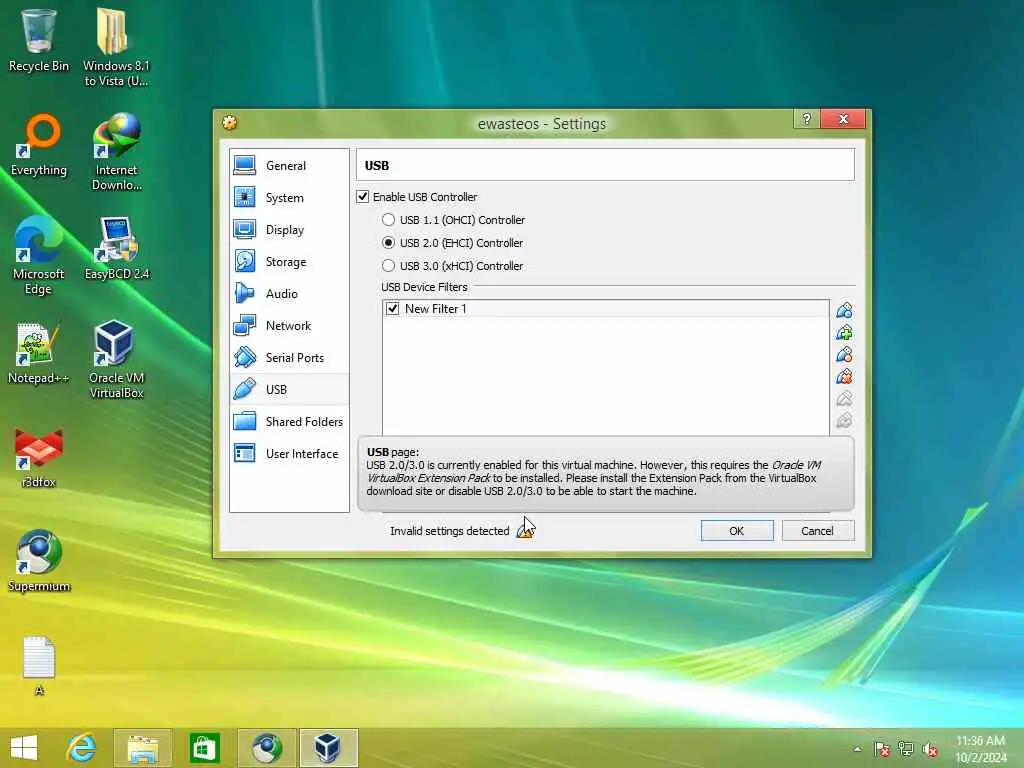Show hidden tray icons arrow
The width and height of the screenshot is (1024, 768).
click(857, 750)
